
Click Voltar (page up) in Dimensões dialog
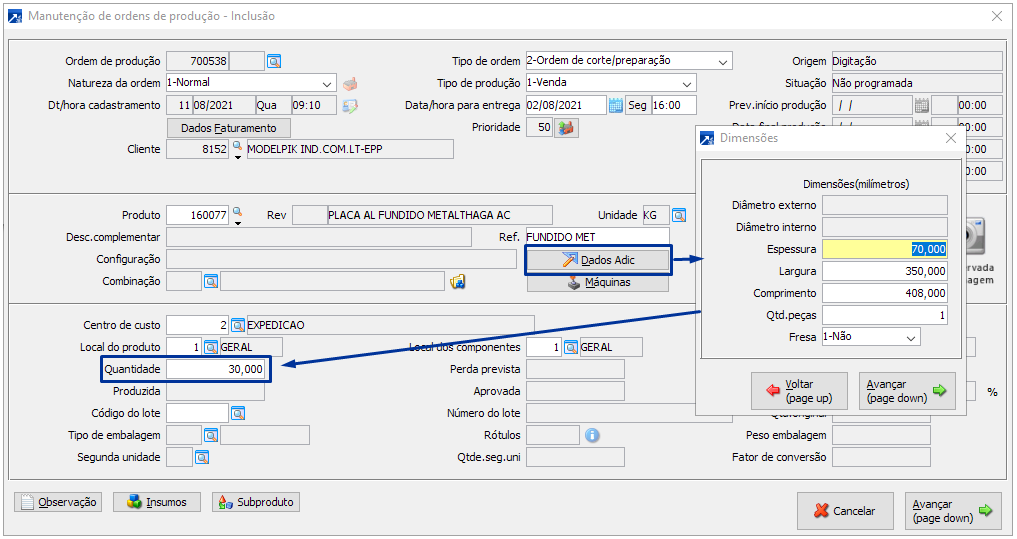click(x=799, y=391)
